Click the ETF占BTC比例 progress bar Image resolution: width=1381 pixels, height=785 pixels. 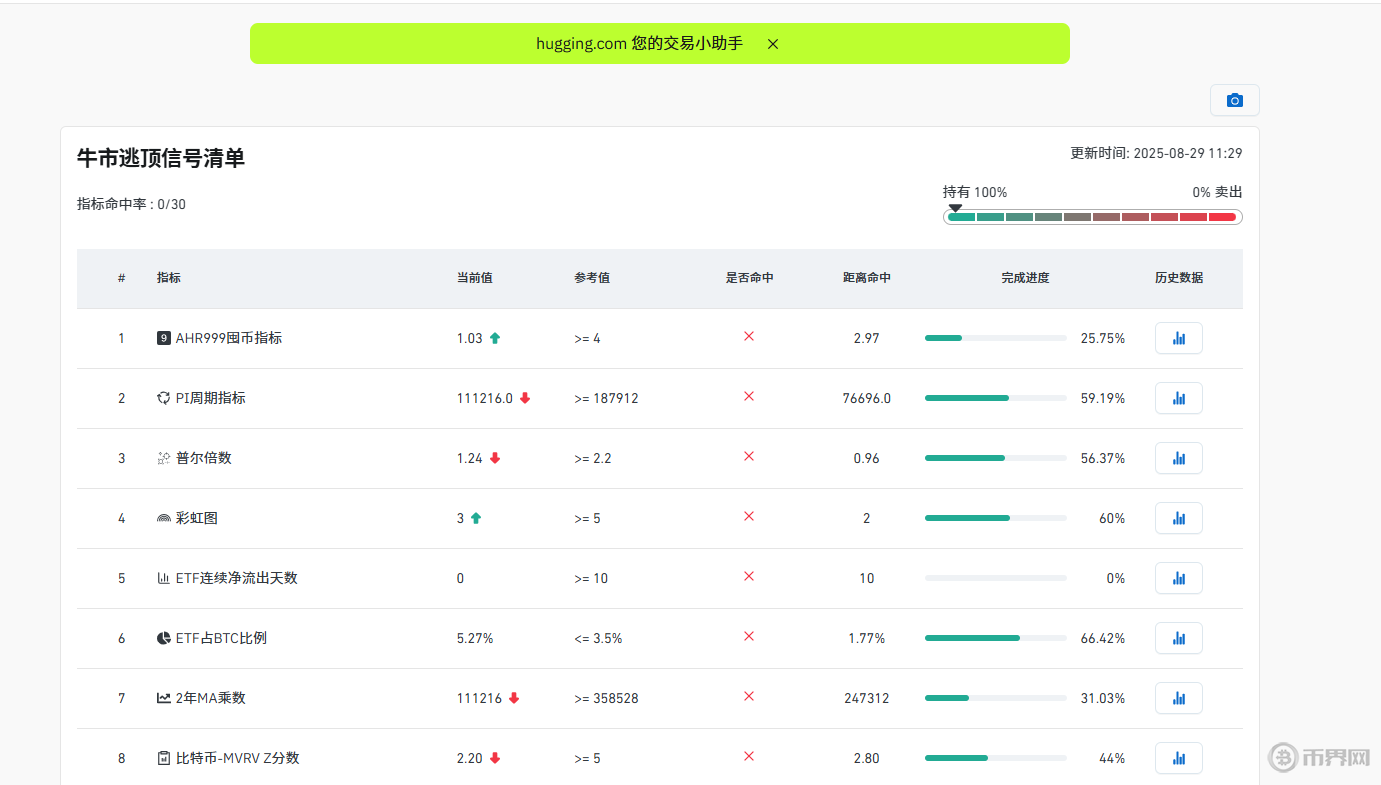(995, 638)
